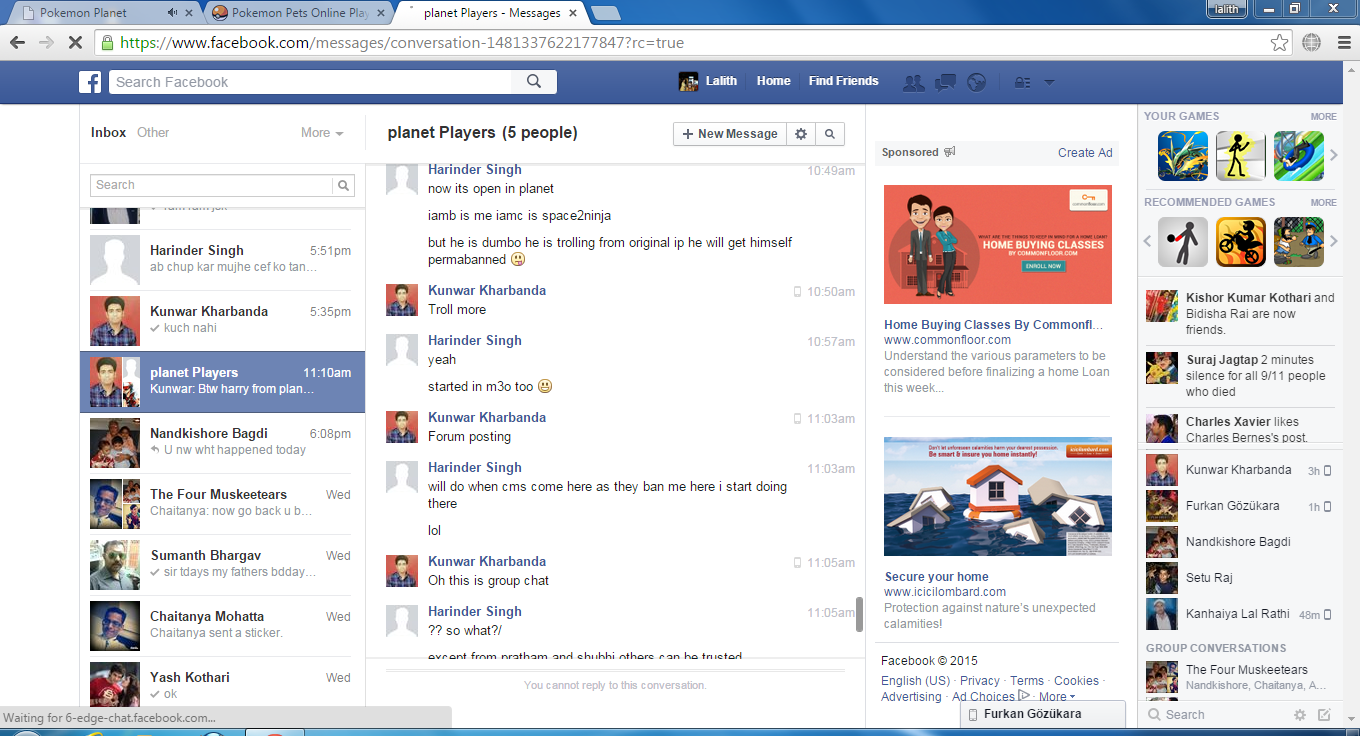
Task: Open chat sidebar options gear icon
Action: (1300, 715)
